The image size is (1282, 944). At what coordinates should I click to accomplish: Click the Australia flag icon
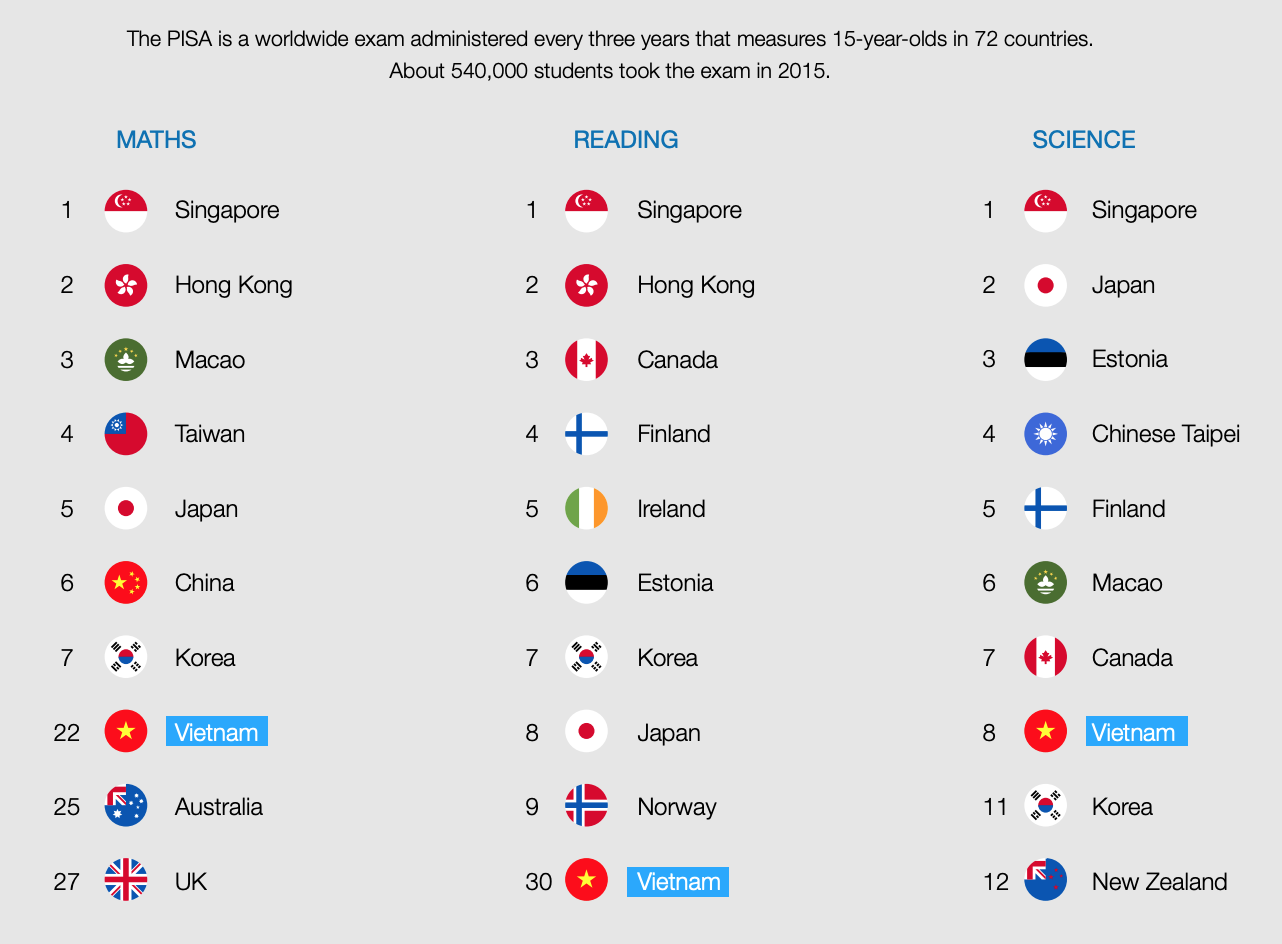click(x=126, y=807)
